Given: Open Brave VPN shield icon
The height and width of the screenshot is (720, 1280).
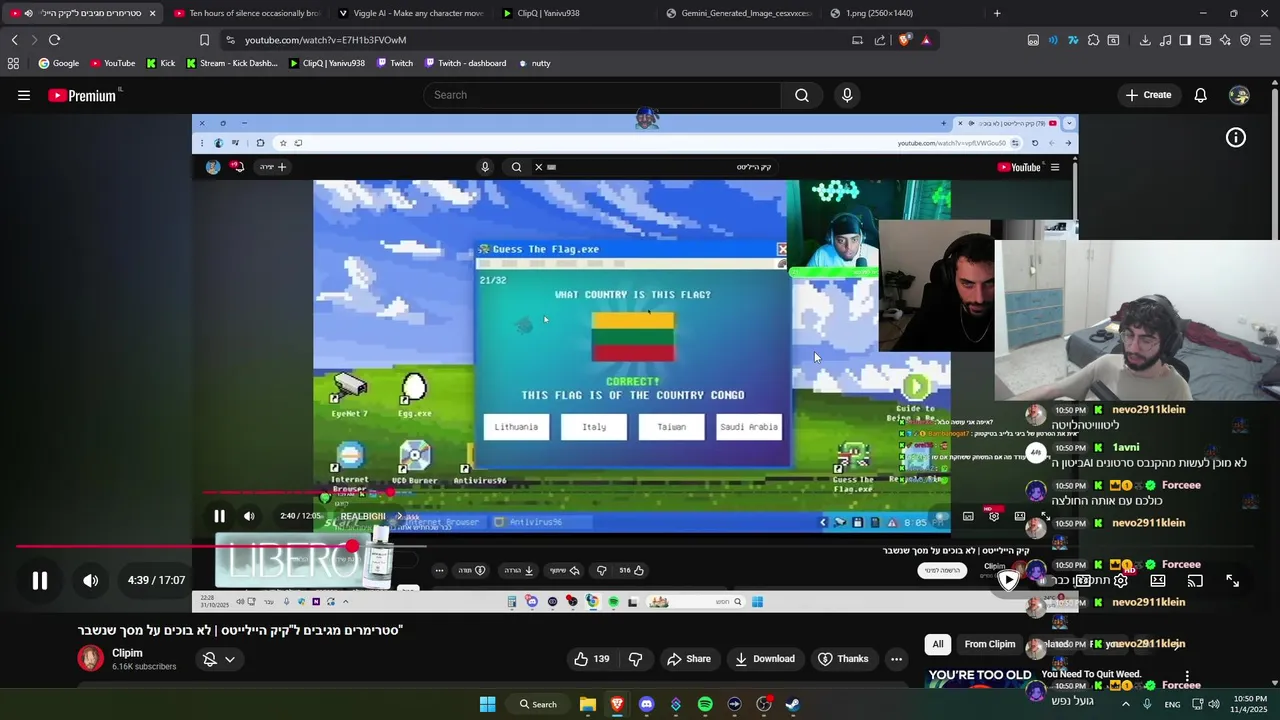Looking at the screenshot, I should [x=1245, y=40].
